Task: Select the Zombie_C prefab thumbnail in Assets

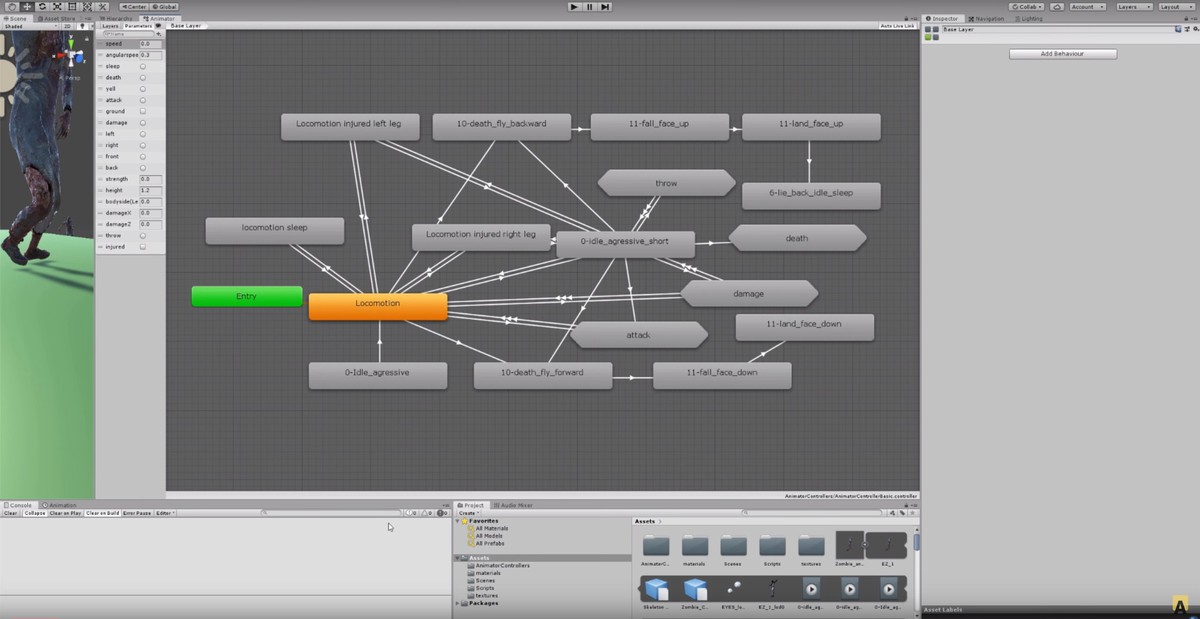Action: (693, 589)
